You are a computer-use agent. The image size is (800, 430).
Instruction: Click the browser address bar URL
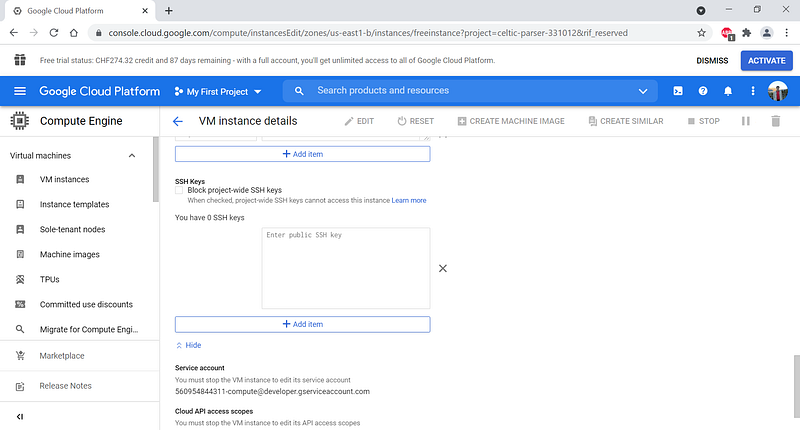click(x=368, y=33)
